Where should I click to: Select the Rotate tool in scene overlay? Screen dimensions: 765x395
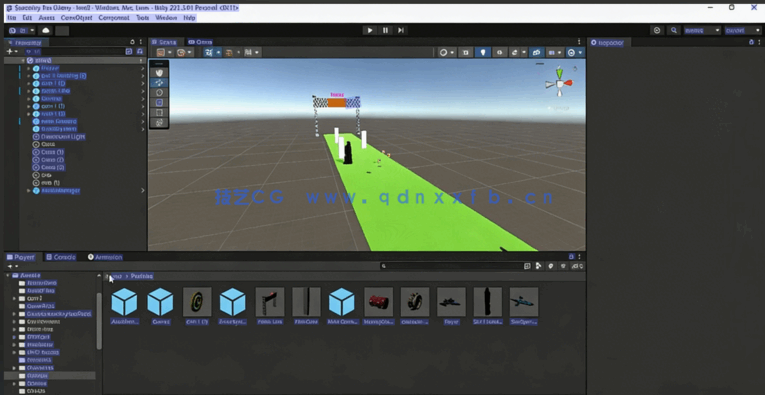(159, 93)
